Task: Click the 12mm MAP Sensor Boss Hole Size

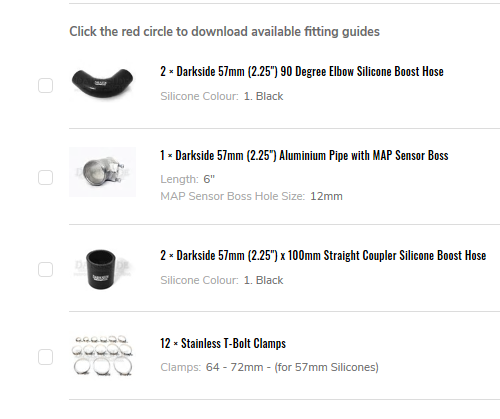Action: (326, 196)
